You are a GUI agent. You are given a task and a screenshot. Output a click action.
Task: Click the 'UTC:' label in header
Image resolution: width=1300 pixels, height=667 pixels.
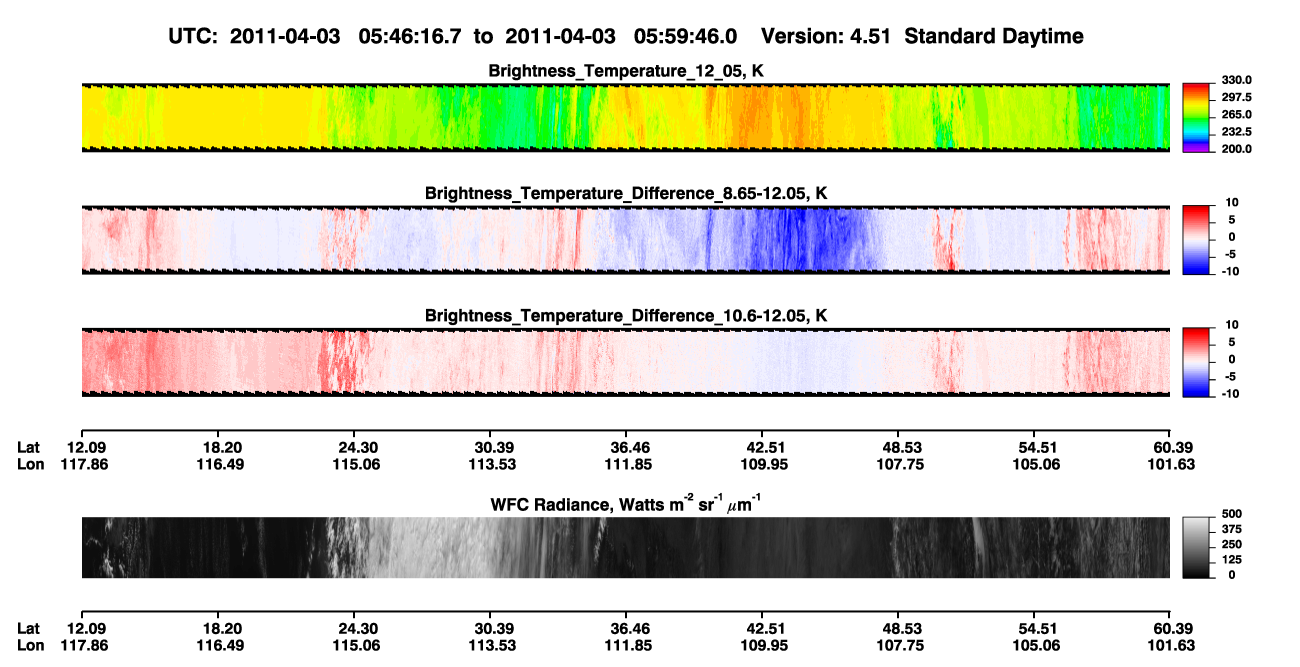coord(193,37)
